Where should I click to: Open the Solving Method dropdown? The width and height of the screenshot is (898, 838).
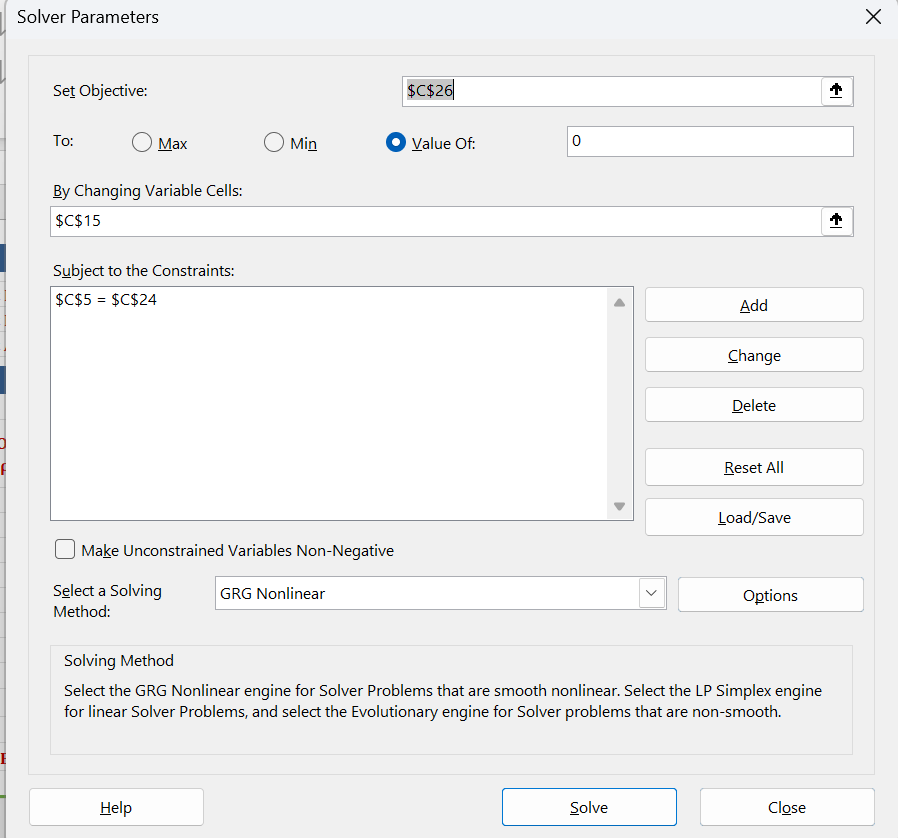(651, 593)
